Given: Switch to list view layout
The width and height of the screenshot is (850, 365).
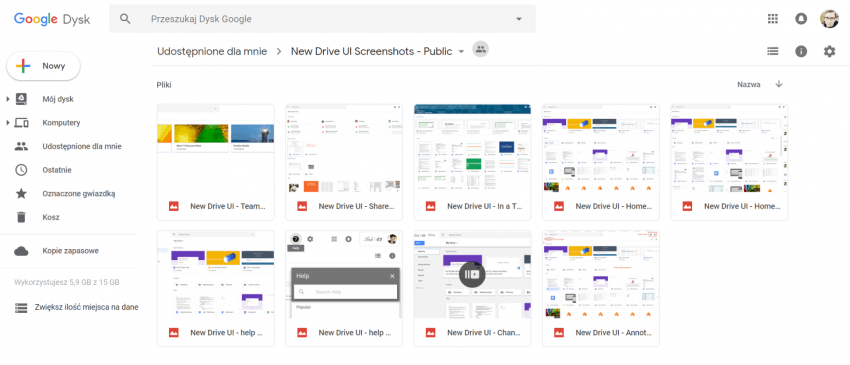Looking at the screenshot, I should click(x=772, y=51).
